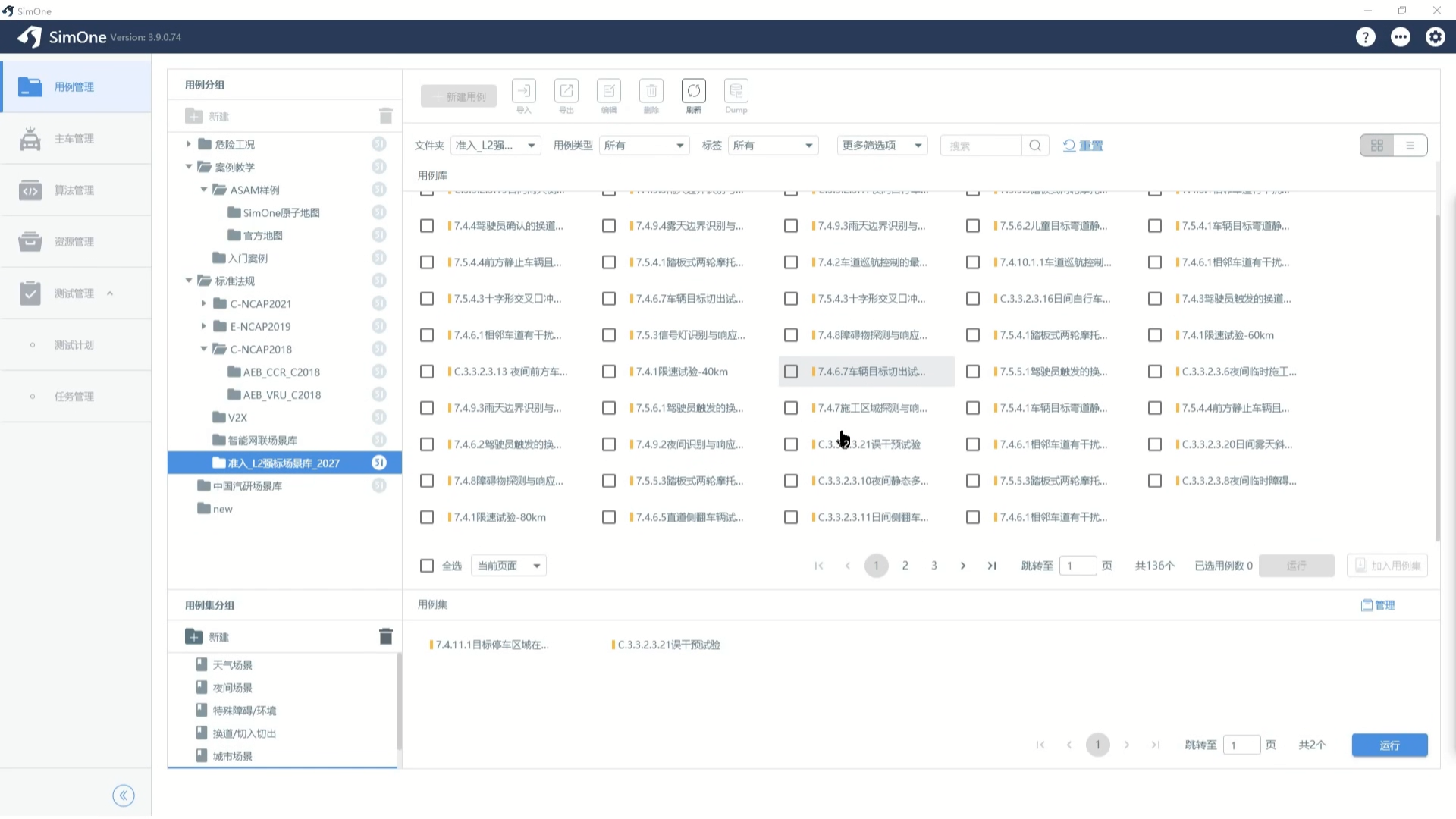
Task: Open the 文件夹 folder dropdown
Action: (496, 146)
